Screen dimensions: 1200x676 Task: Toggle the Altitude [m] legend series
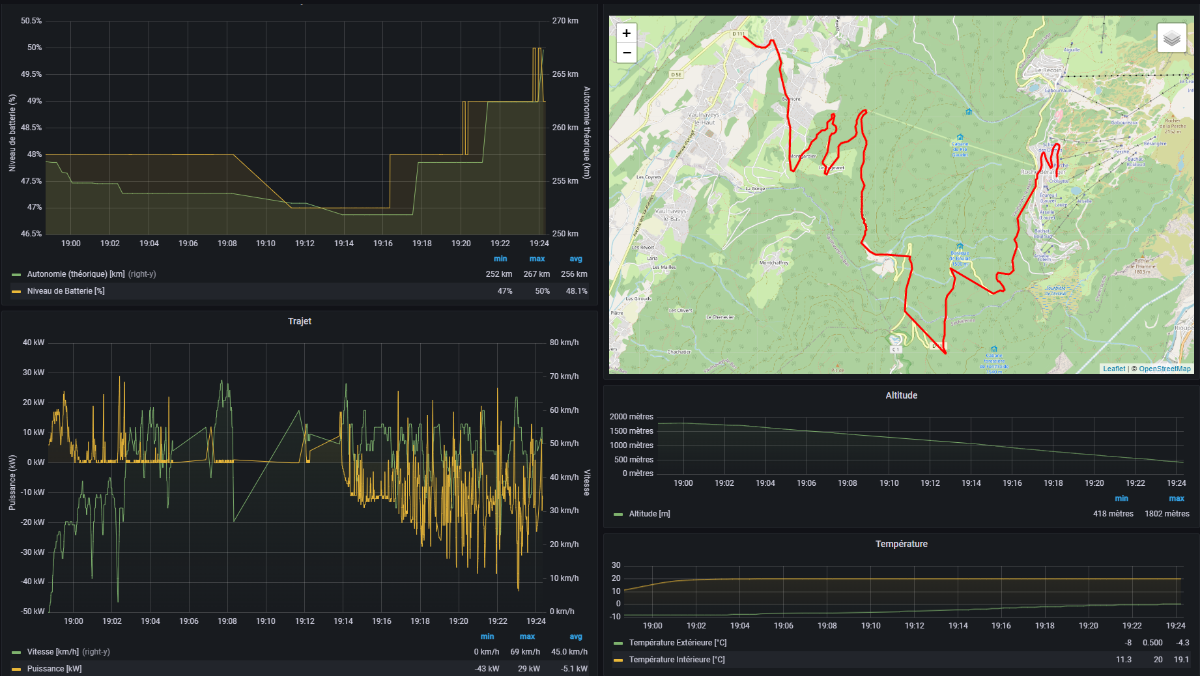(x=649, y=513)
